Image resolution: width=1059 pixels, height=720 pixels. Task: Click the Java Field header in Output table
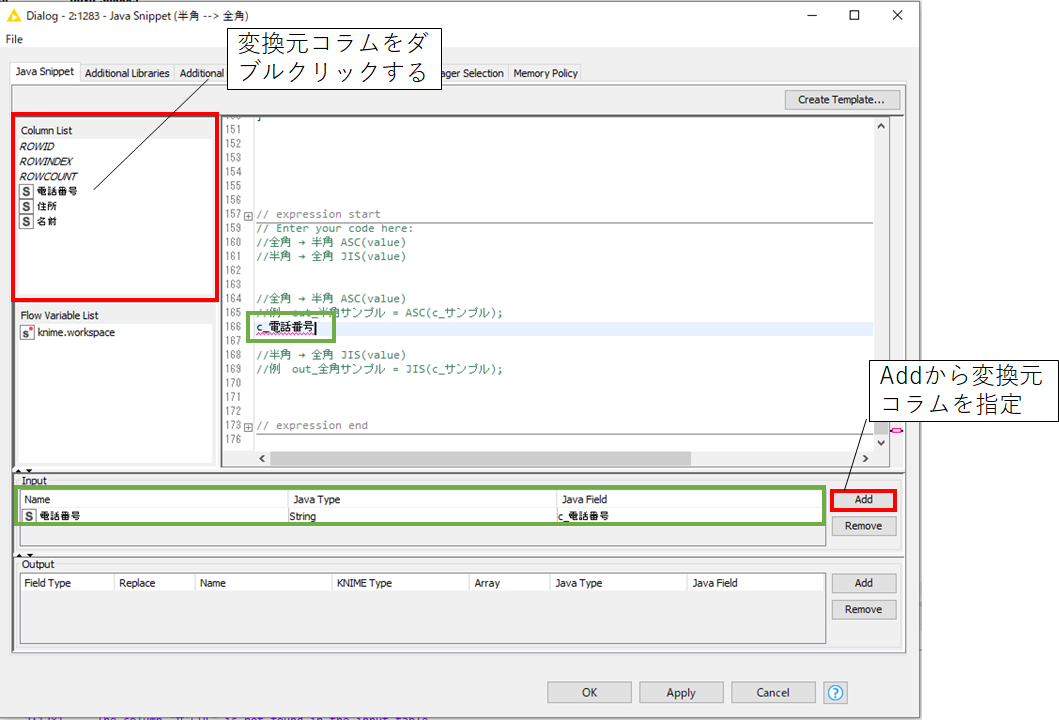[x=755, y=583]
